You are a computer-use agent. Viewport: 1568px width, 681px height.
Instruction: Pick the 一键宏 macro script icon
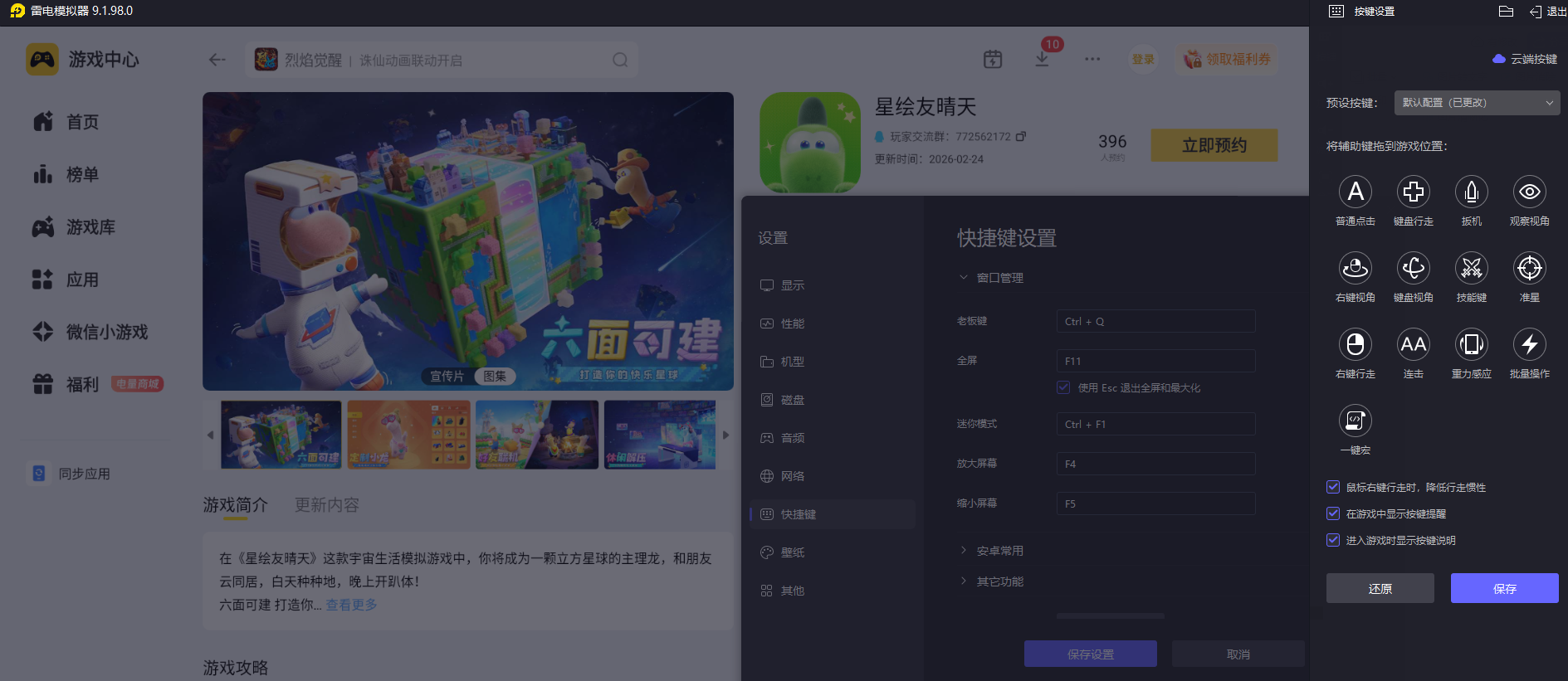(1356, 421)
